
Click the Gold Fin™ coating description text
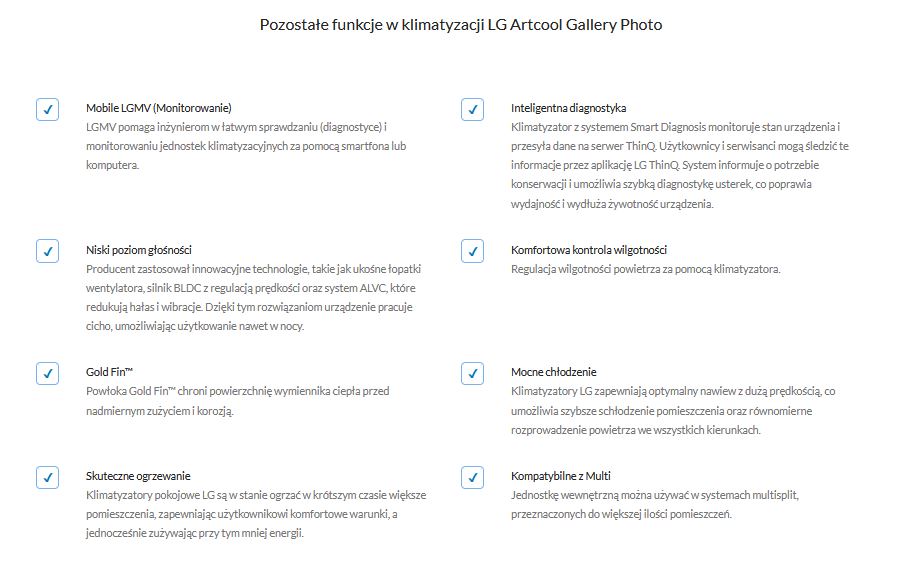237,400
